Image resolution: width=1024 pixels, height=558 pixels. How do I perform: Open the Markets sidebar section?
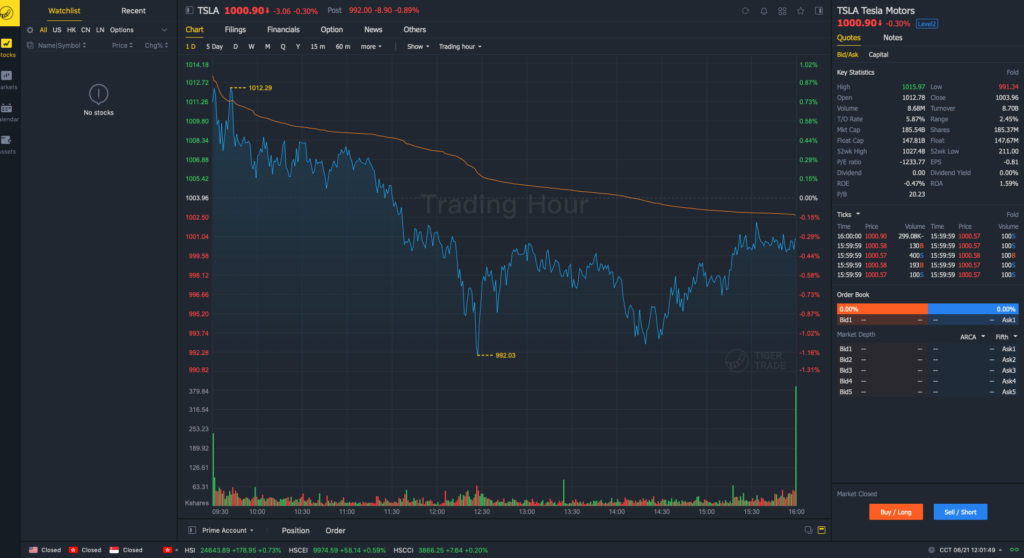7,80
